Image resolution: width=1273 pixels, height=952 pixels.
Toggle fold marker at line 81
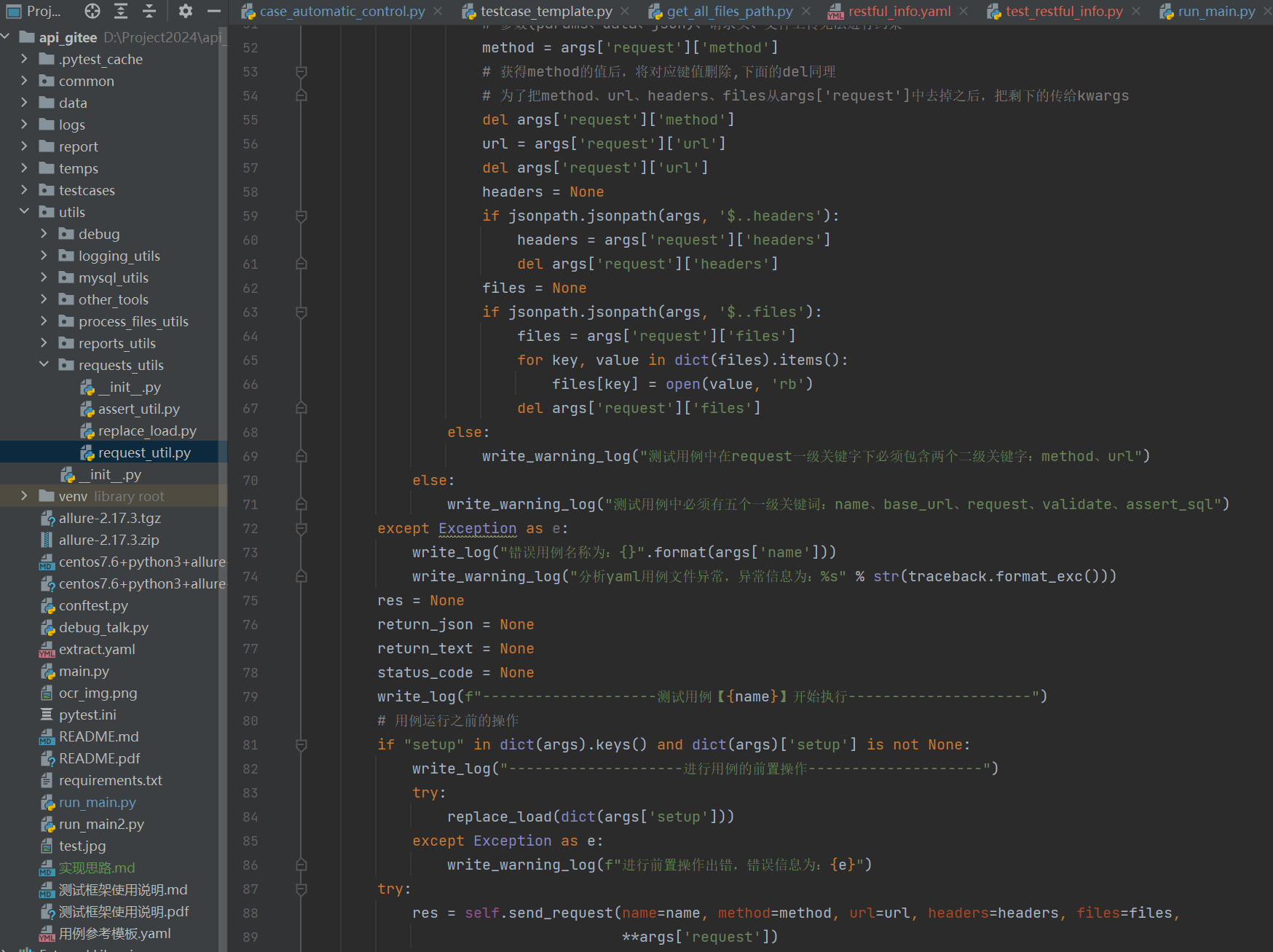coord(301,745)
